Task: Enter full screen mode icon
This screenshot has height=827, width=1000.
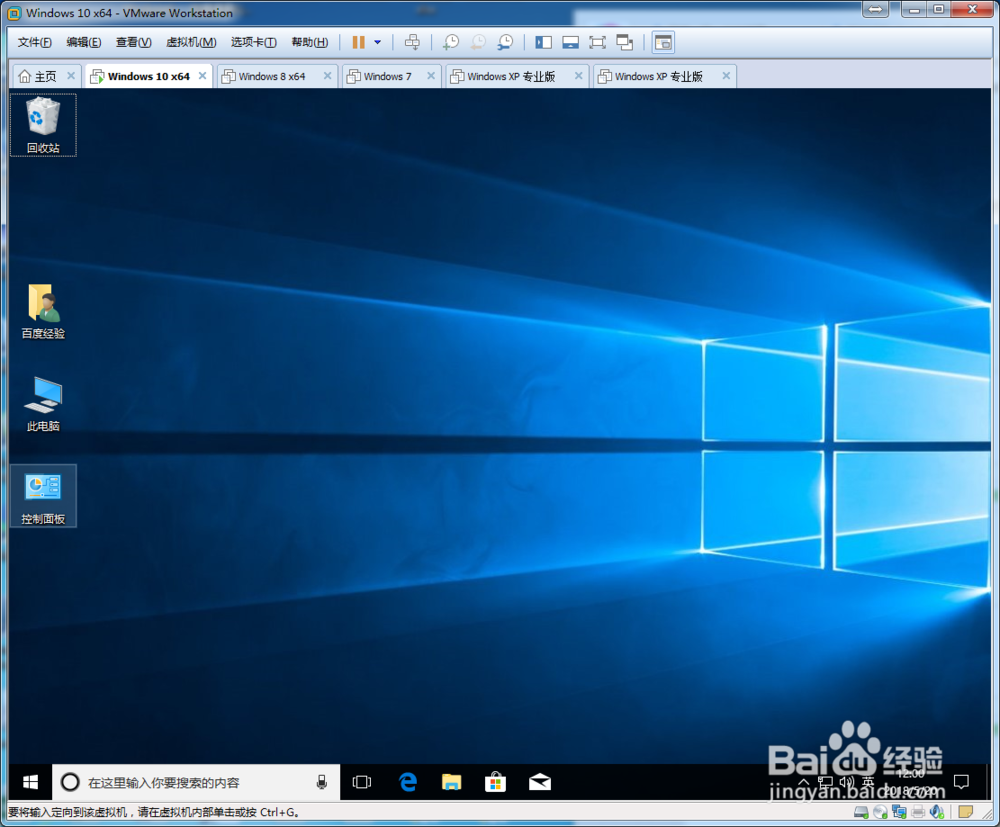Action: 598,42
